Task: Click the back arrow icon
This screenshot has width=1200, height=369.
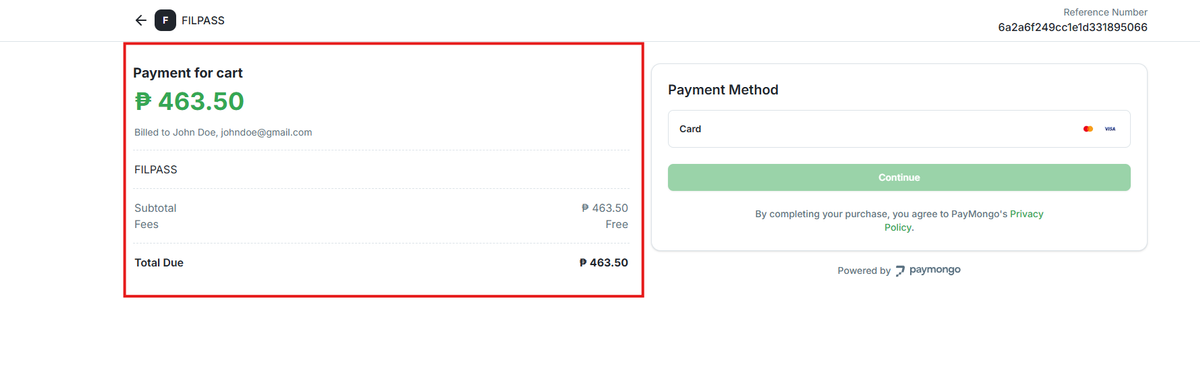Action: (x=141, y=20)
